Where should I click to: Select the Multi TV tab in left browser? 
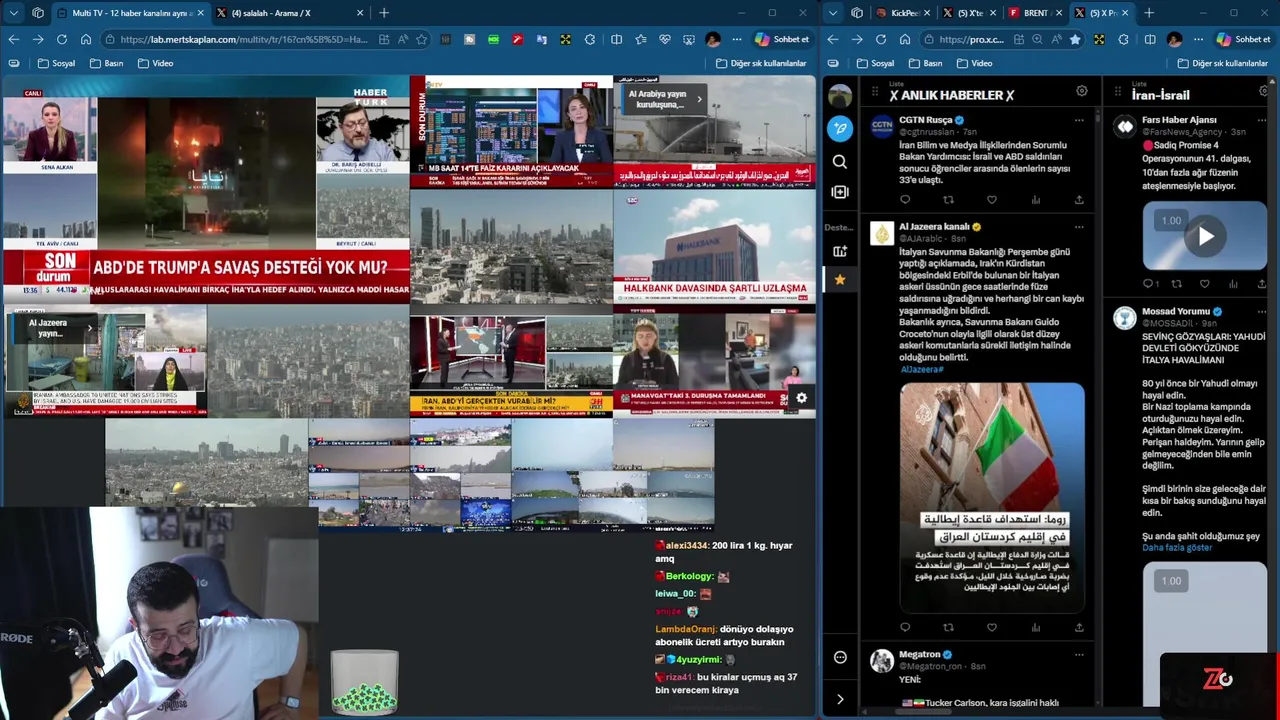[129, 13]
